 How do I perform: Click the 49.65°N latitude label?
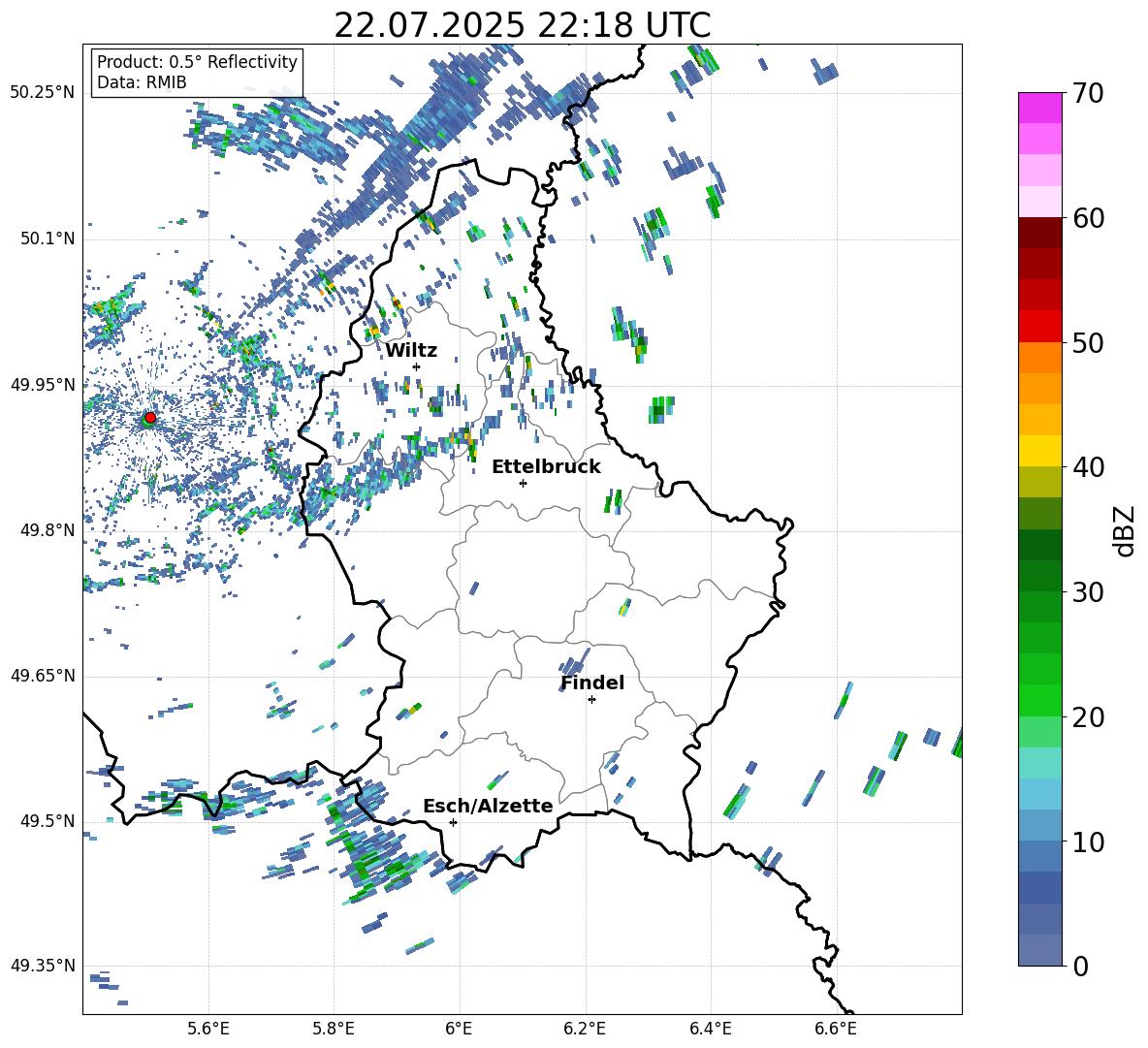click(x=43, y=675)
